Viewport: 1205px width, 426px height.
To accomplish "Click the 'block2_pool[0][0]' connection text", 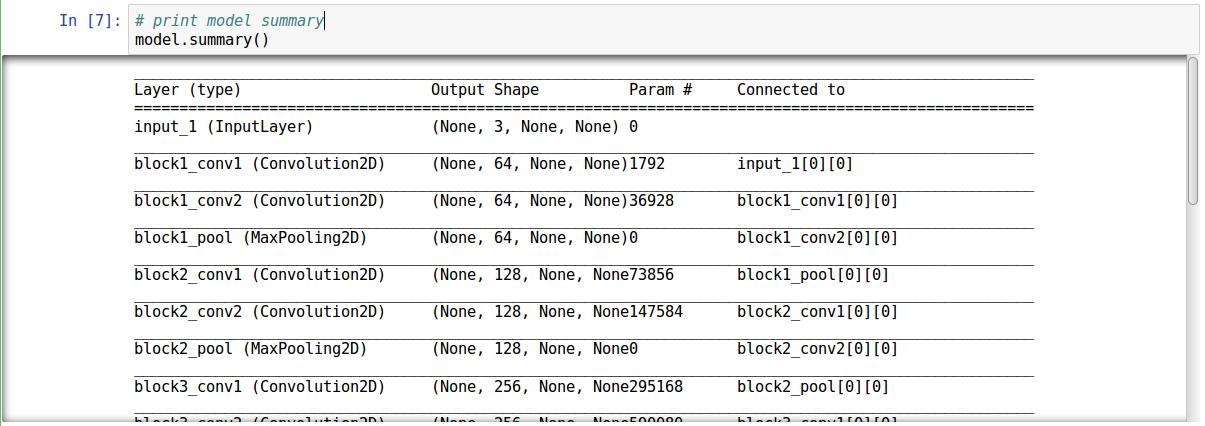I will coord(813,386).
